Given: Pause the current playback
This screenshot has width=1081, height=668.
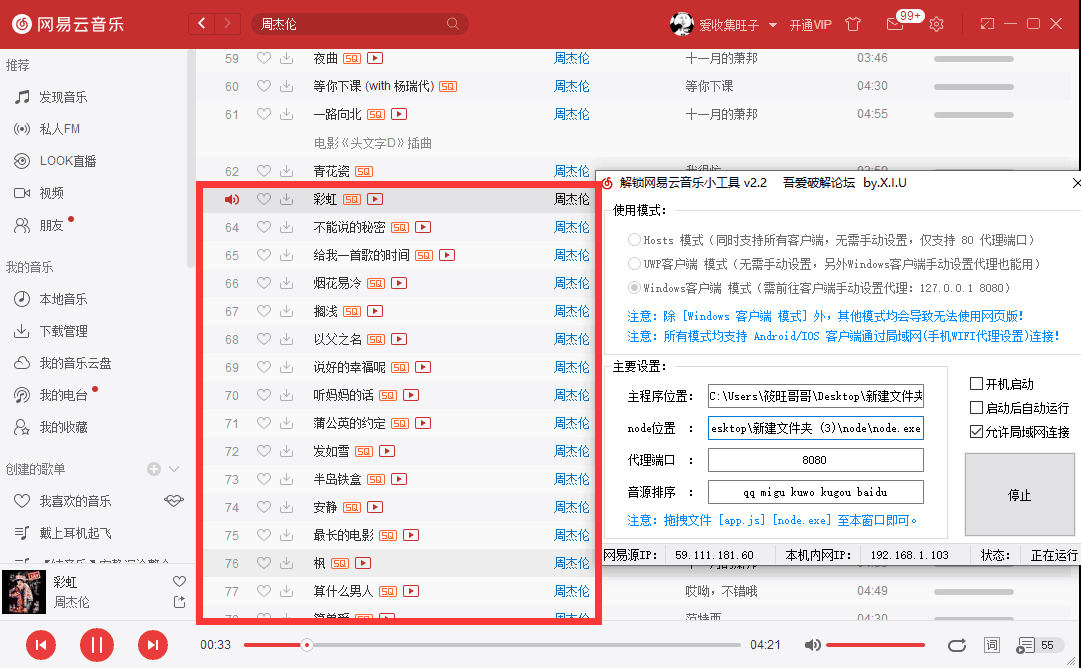Looking at the screenshot, I should point(97,645).
